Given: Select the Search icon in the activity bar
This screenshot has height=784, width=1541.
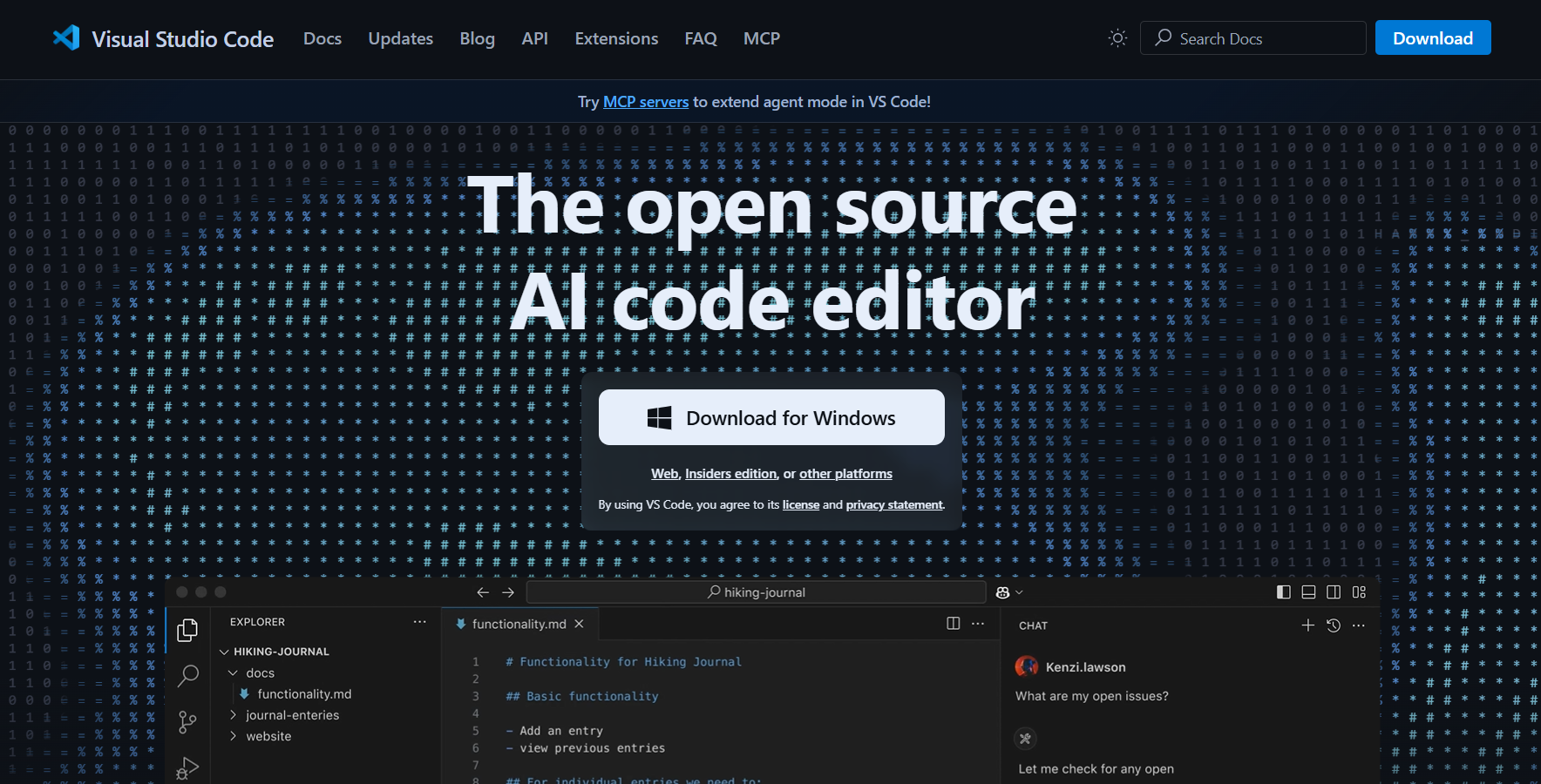Looking at the screenshot, I should (x=187, y=676).
